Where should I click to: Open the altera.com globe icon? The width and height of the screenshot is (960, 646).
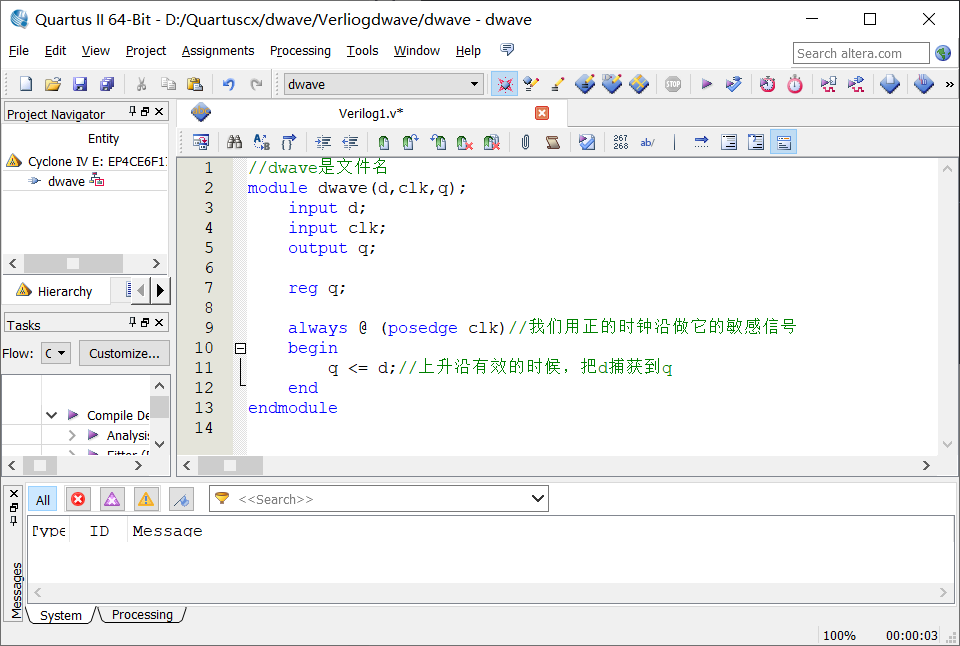pos(943,53)
